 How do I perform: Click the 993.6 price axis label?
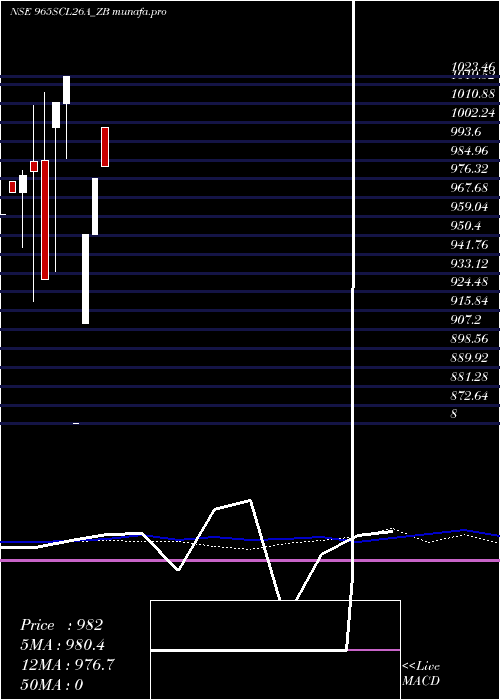(x=466, y=132)
